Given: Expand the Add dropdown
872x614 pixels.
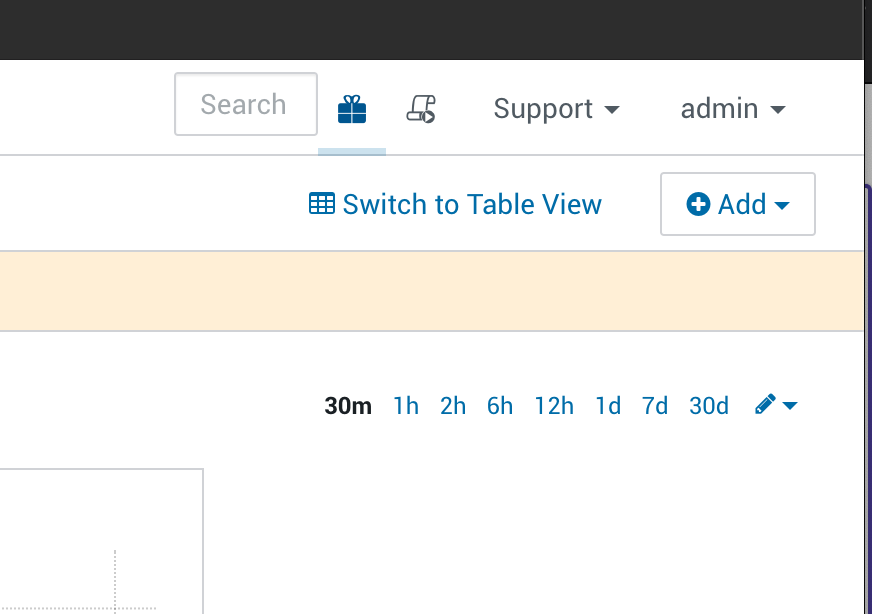Looking at the screenshot, I should tap(737, 204).
